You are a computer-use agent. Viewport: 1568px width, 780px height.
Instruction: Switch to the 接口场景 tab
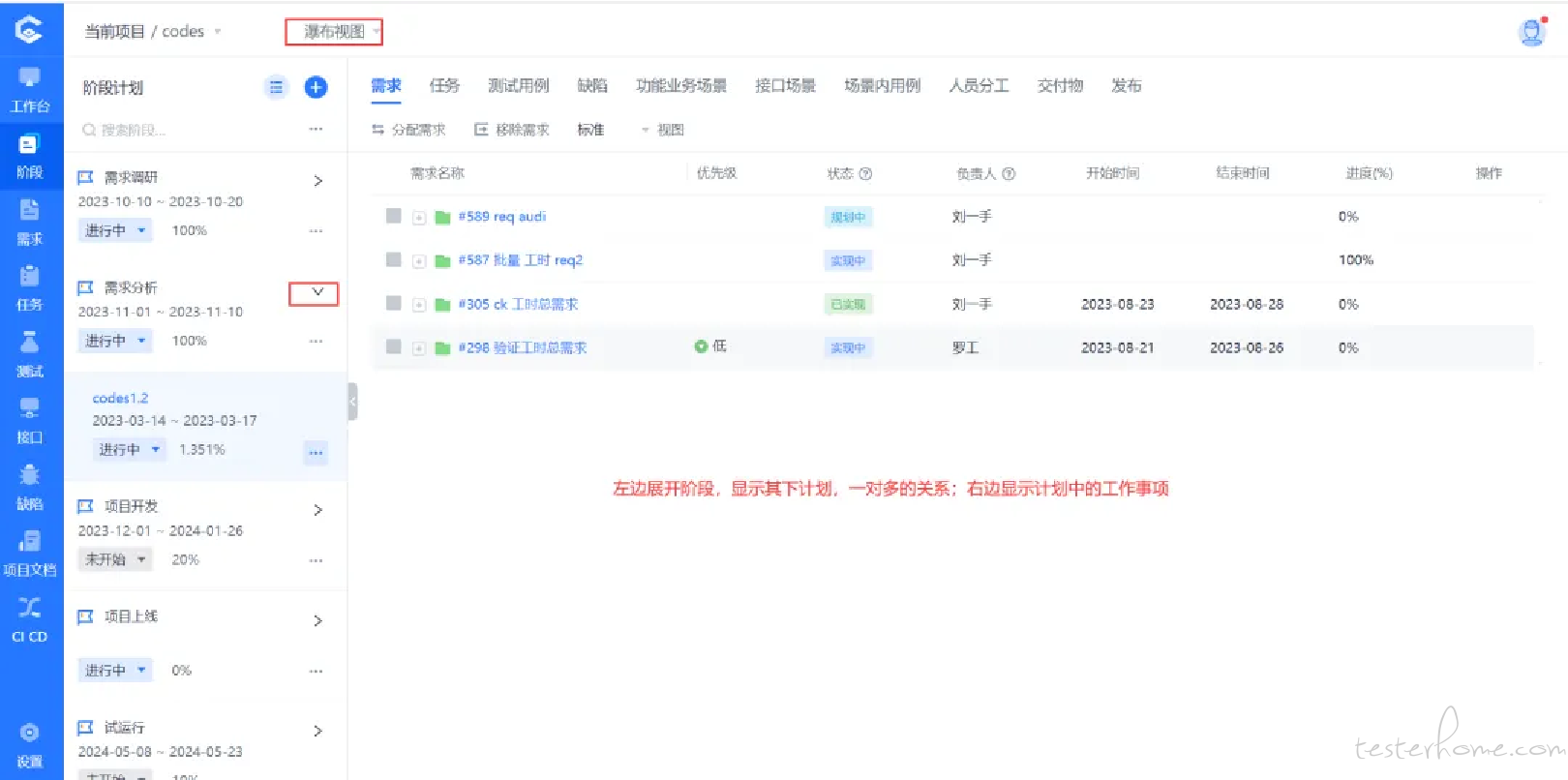[785, 86]
